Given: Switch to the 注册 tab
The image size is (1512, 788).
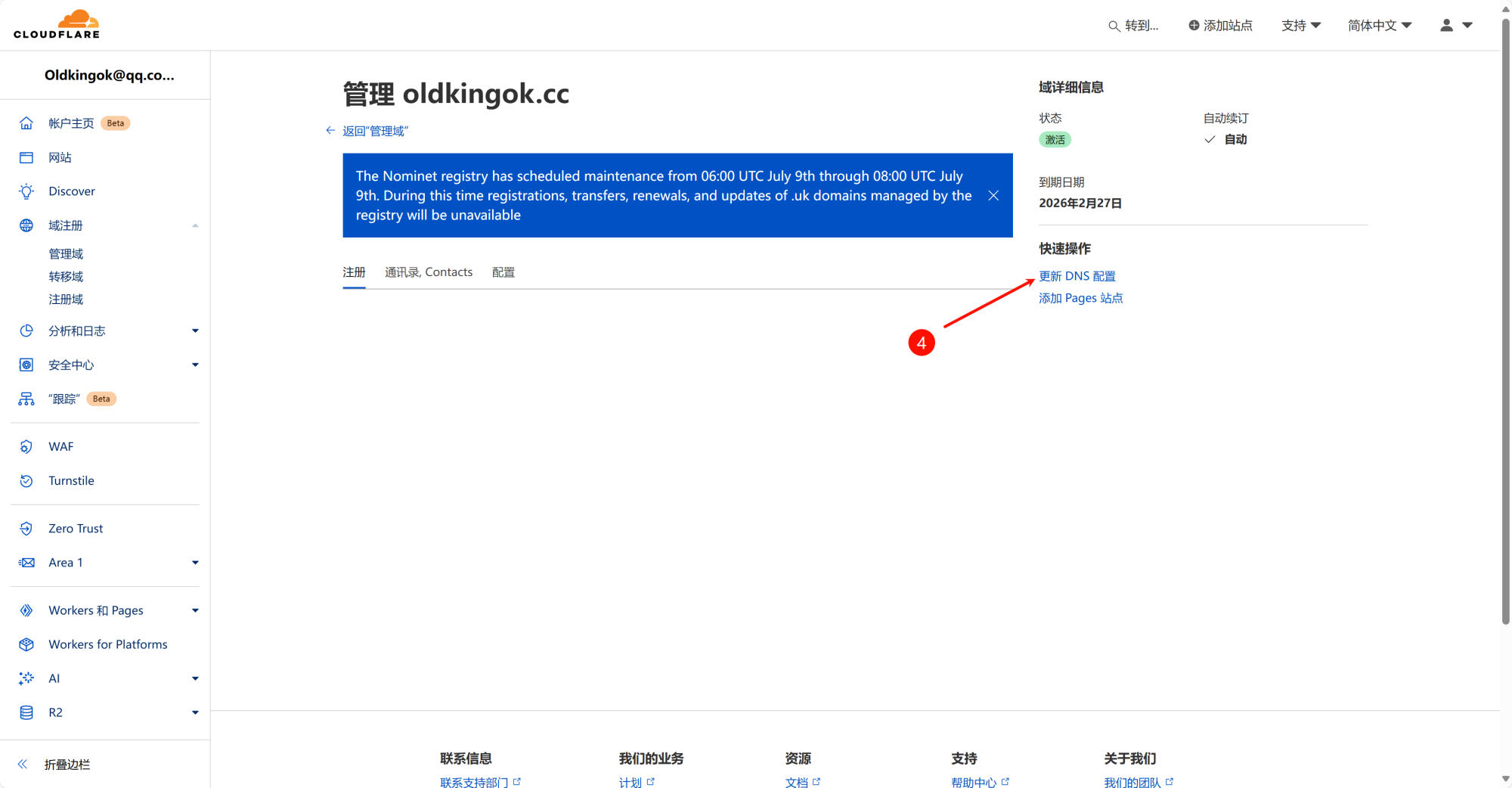Looking at the screenshot, I should click(354, 272).
